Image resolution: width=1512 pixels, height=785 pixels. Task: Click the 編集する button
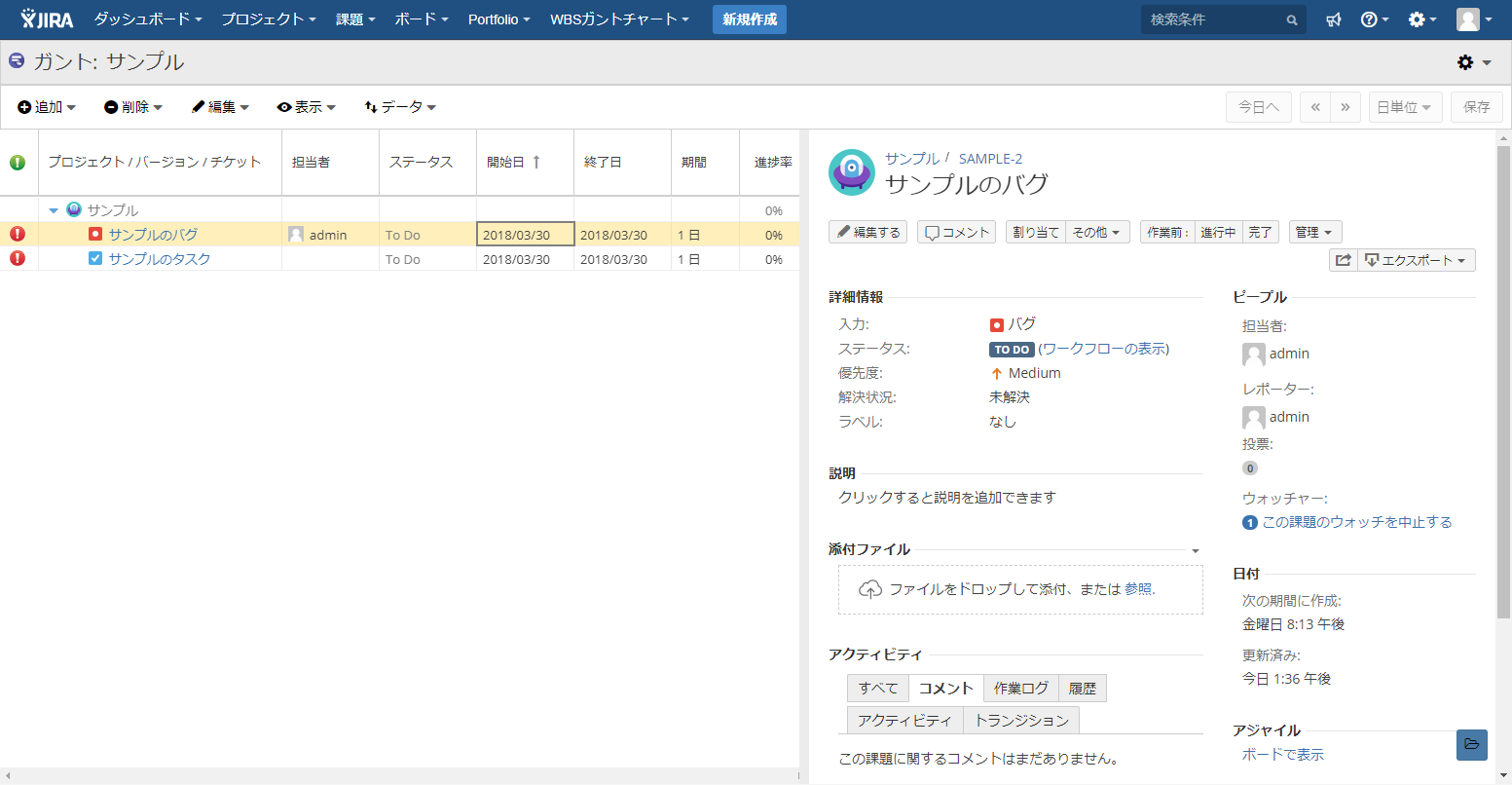(868, 232)
